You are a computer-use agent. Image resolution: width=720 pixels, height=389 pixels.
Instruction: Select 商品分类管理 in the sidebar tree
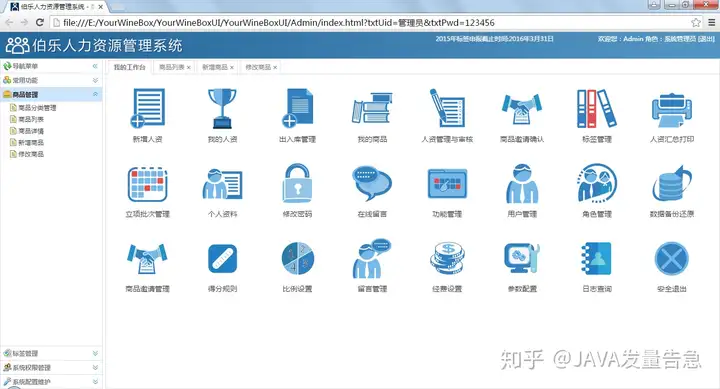(x=37, y=108)
